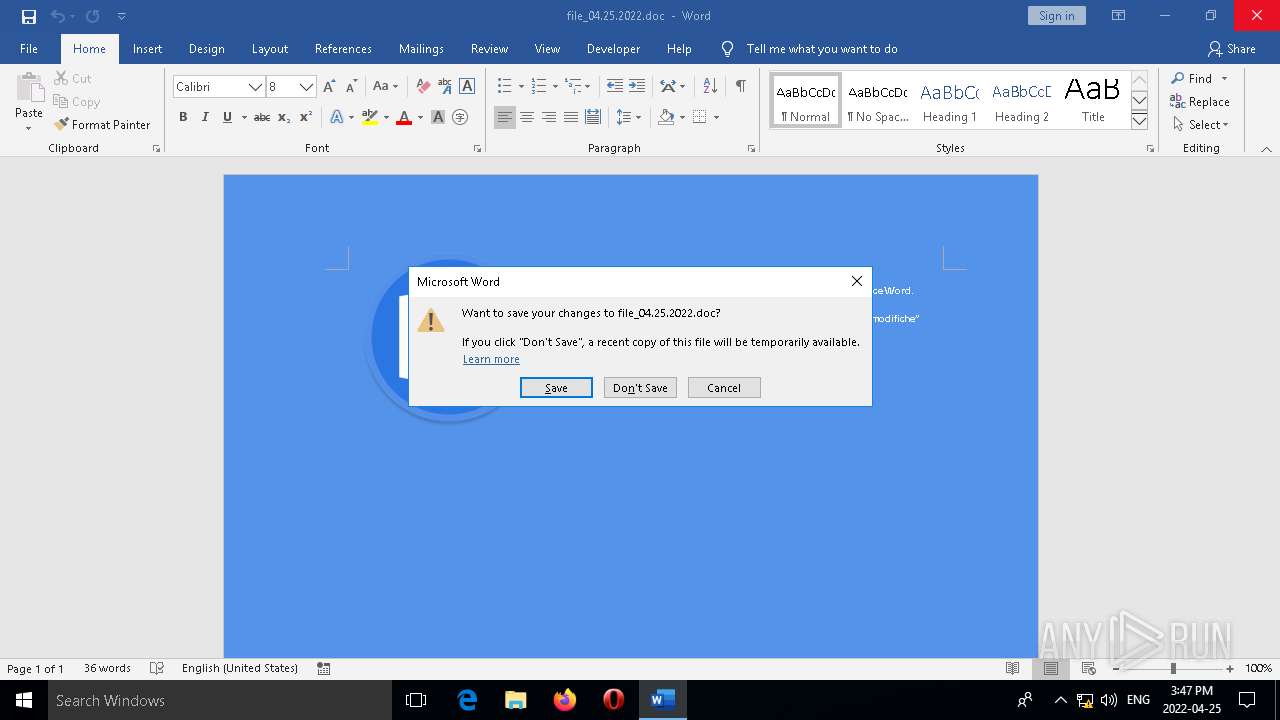Click the Bullets list icon
This screenshot has height=720, width=1280.
505,87
